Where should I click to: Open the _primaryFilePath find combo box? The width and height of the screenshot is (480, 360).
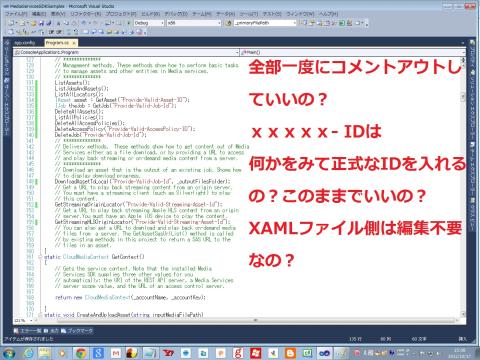(265, 23)
